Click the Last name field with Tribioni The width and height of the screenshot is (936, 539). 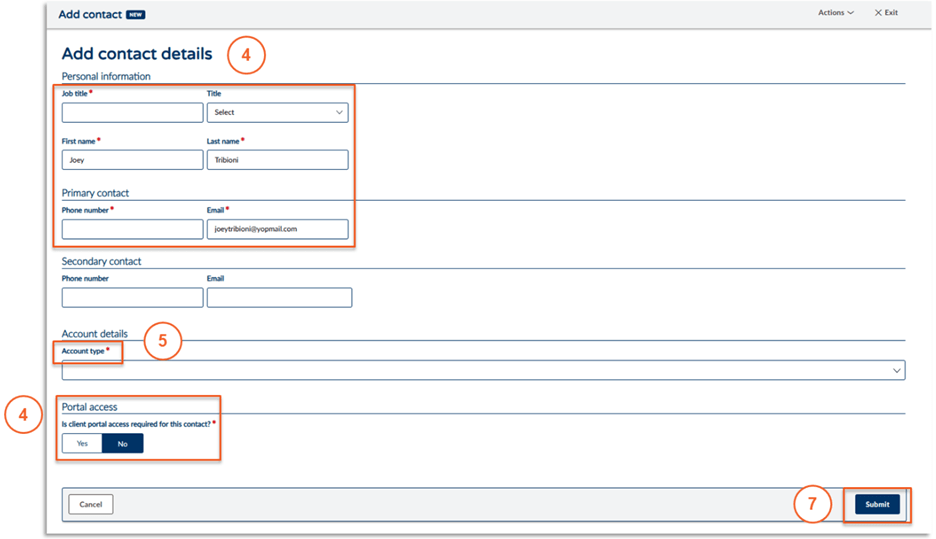pos(277,160)
